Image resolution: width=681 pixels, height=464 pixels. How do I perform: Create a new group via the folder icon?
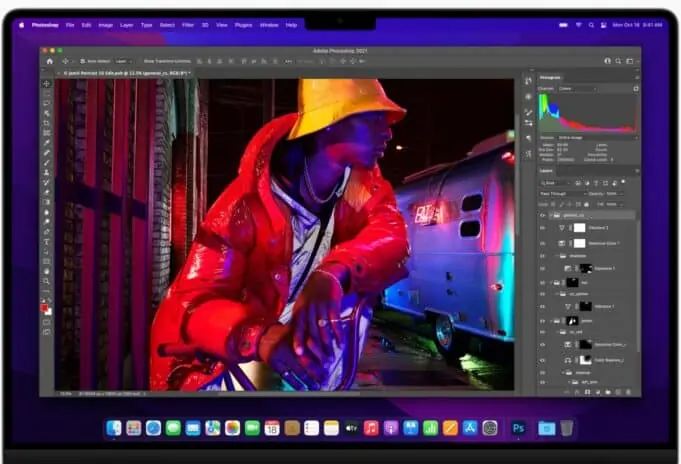[608, 392]
